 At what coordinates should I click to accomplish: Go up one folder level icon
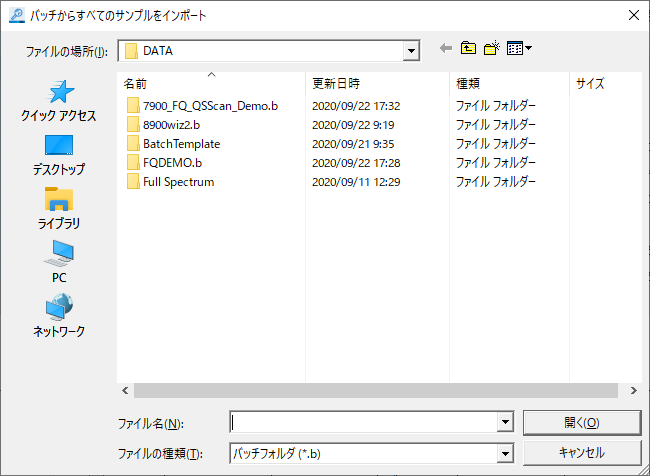click(468, 49)
